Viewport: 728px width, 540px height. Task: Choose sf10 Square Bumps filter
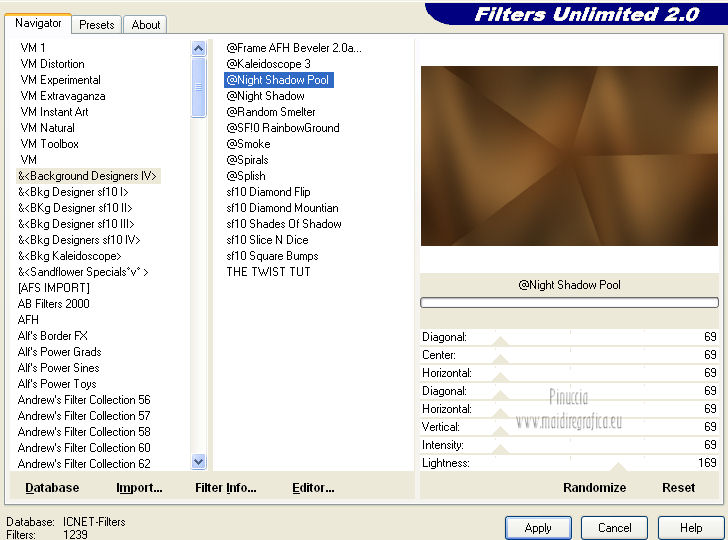(273, 256)
